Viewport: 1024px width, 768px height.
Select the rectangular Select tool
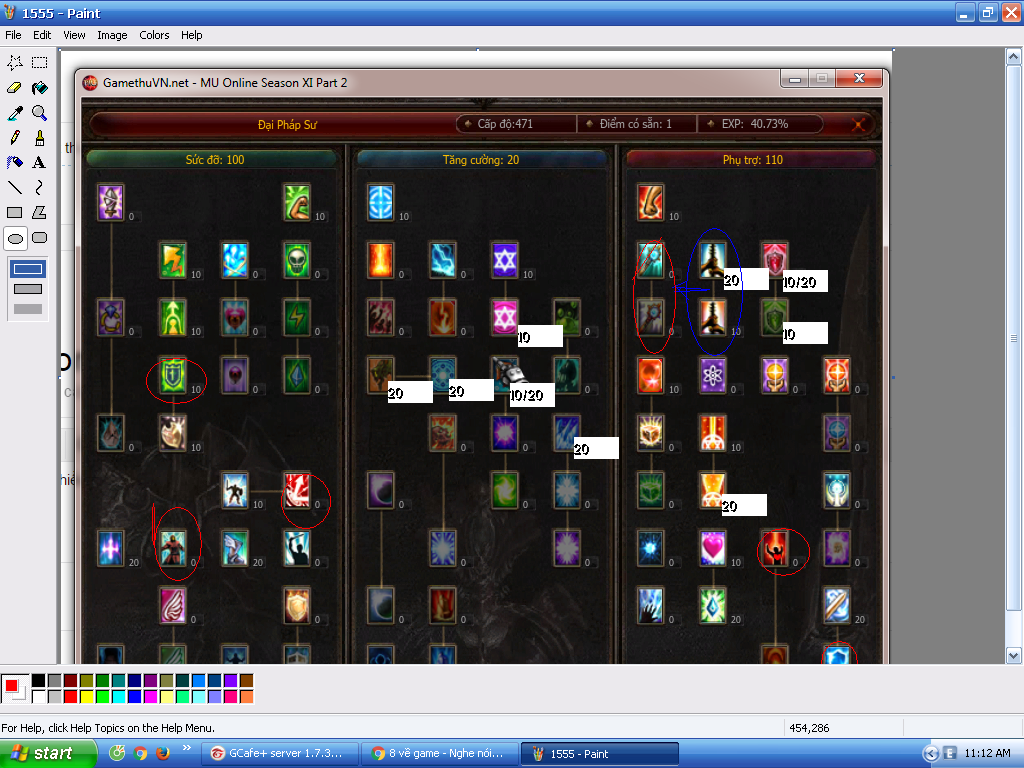click(40, 63)
